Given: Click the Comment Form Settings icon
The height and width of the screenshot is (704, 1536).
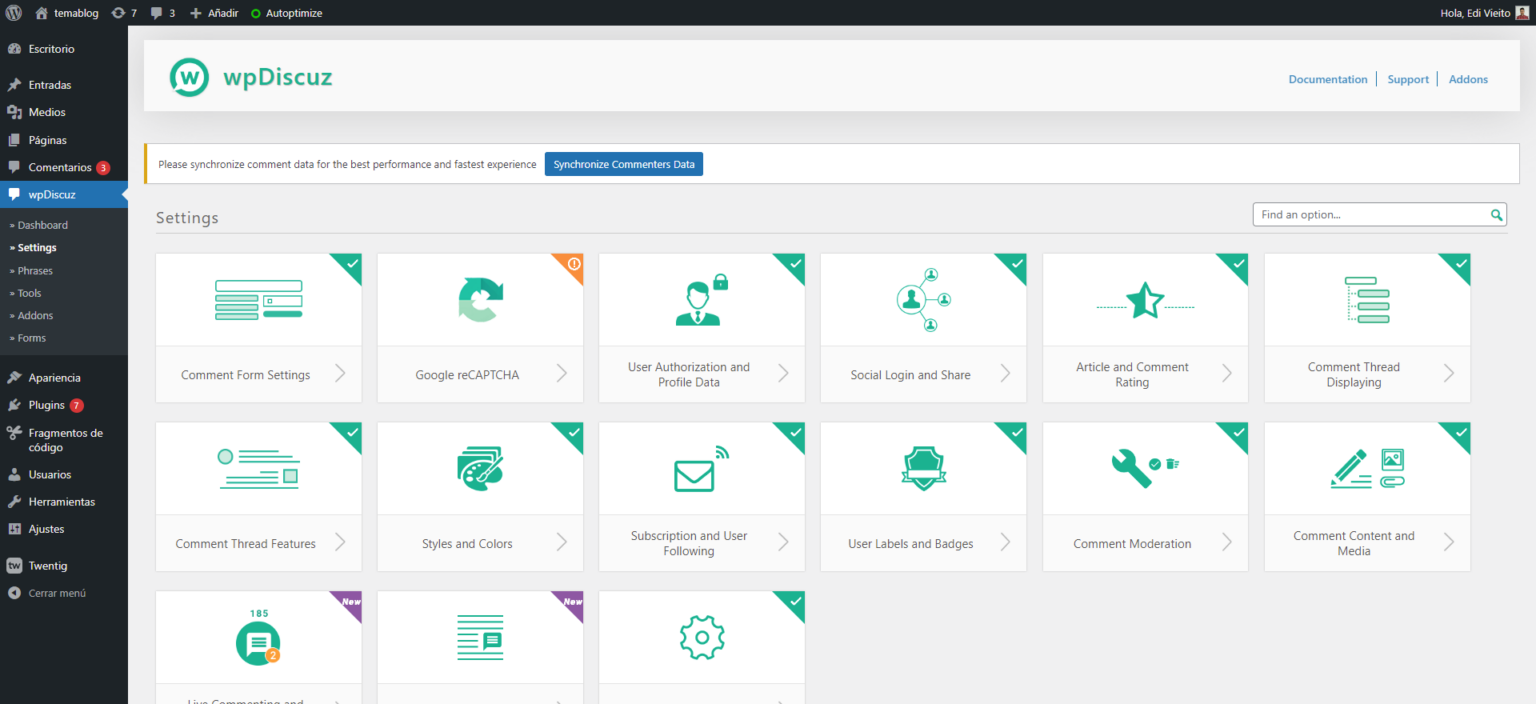Looking at the screenshot, I should [259, 300].
